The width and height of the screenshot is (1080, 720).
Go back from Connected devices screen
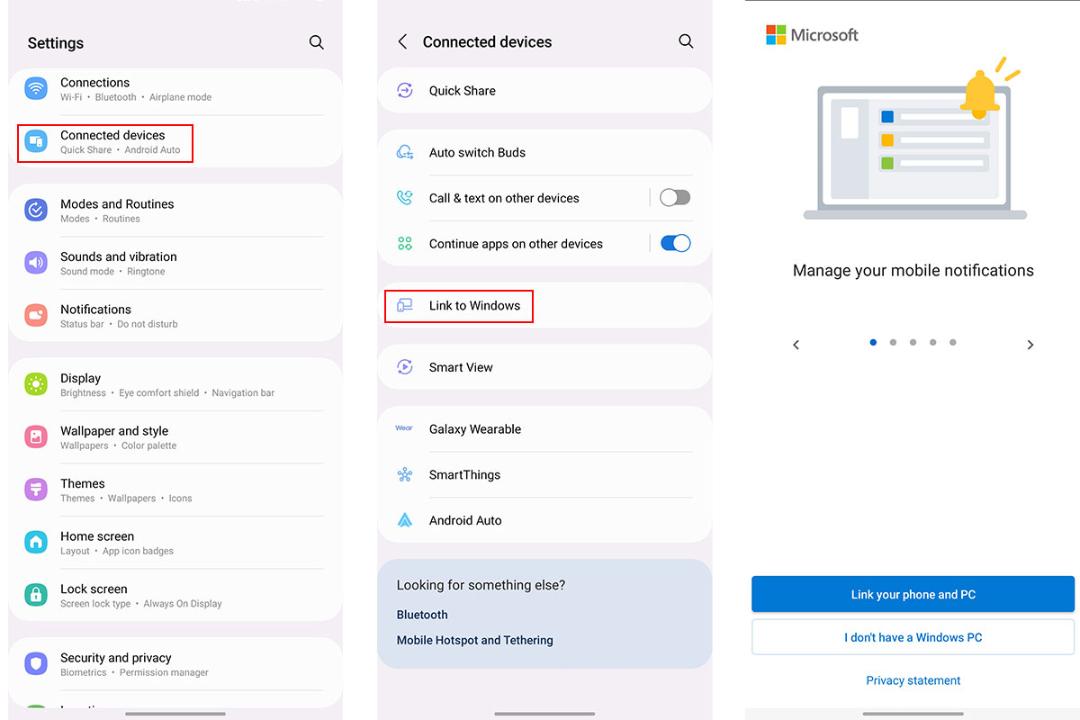403,41
